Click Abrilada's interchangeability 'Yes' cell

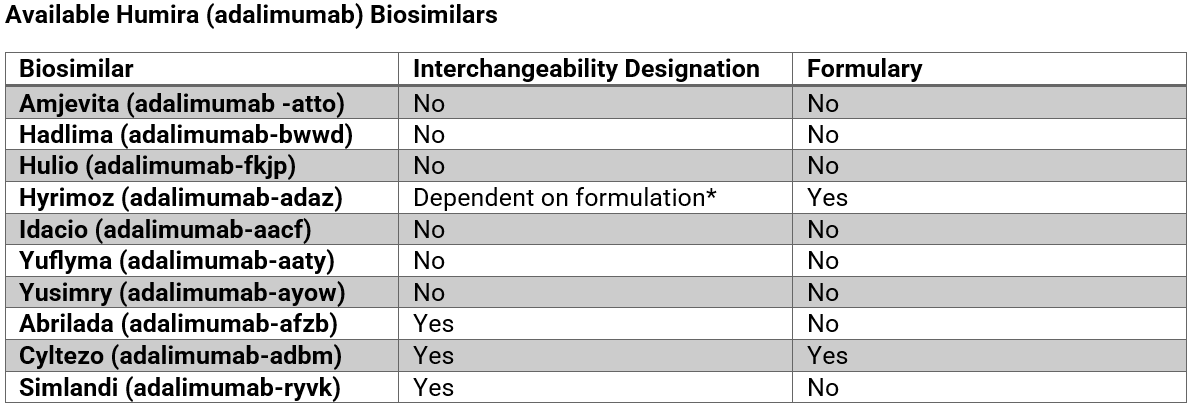pyautogui.click(x=433, y=324)
